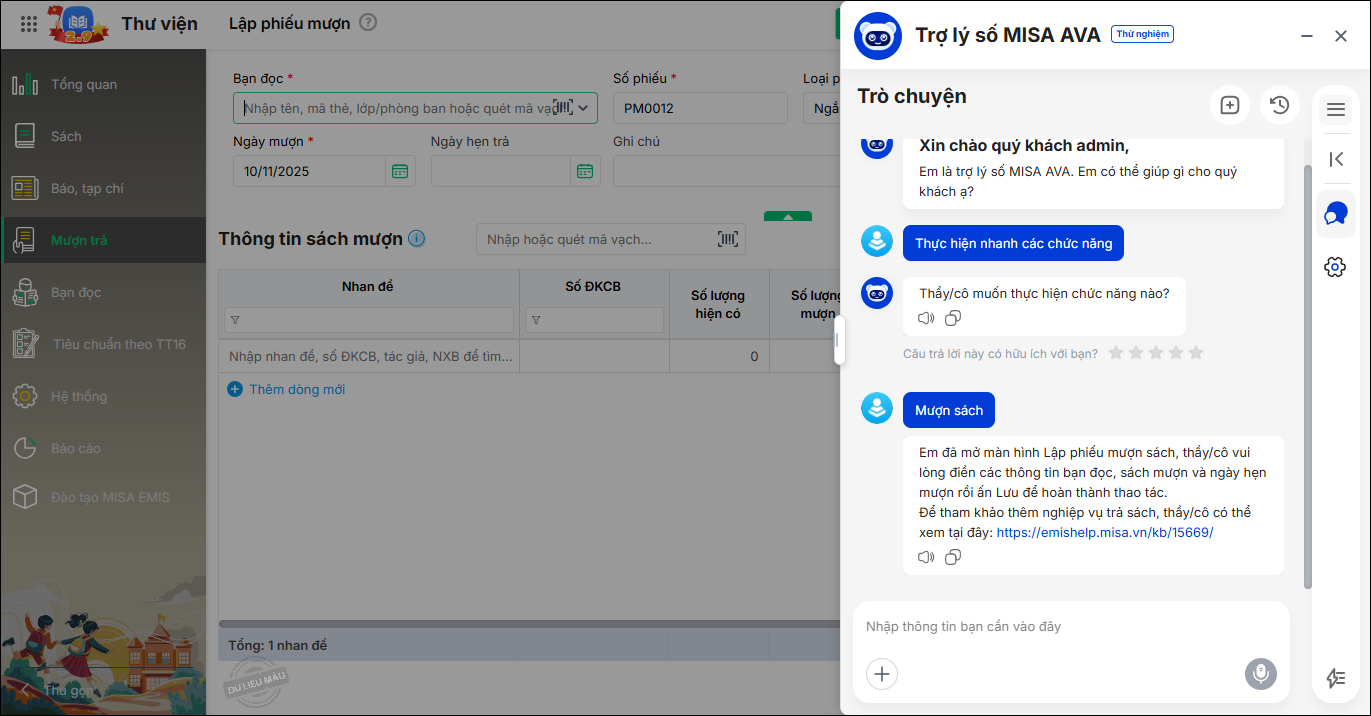This screenshot has height=716, width=1371.
Task: Copy the Lập phiếu mượn reply
Action: 953,557
